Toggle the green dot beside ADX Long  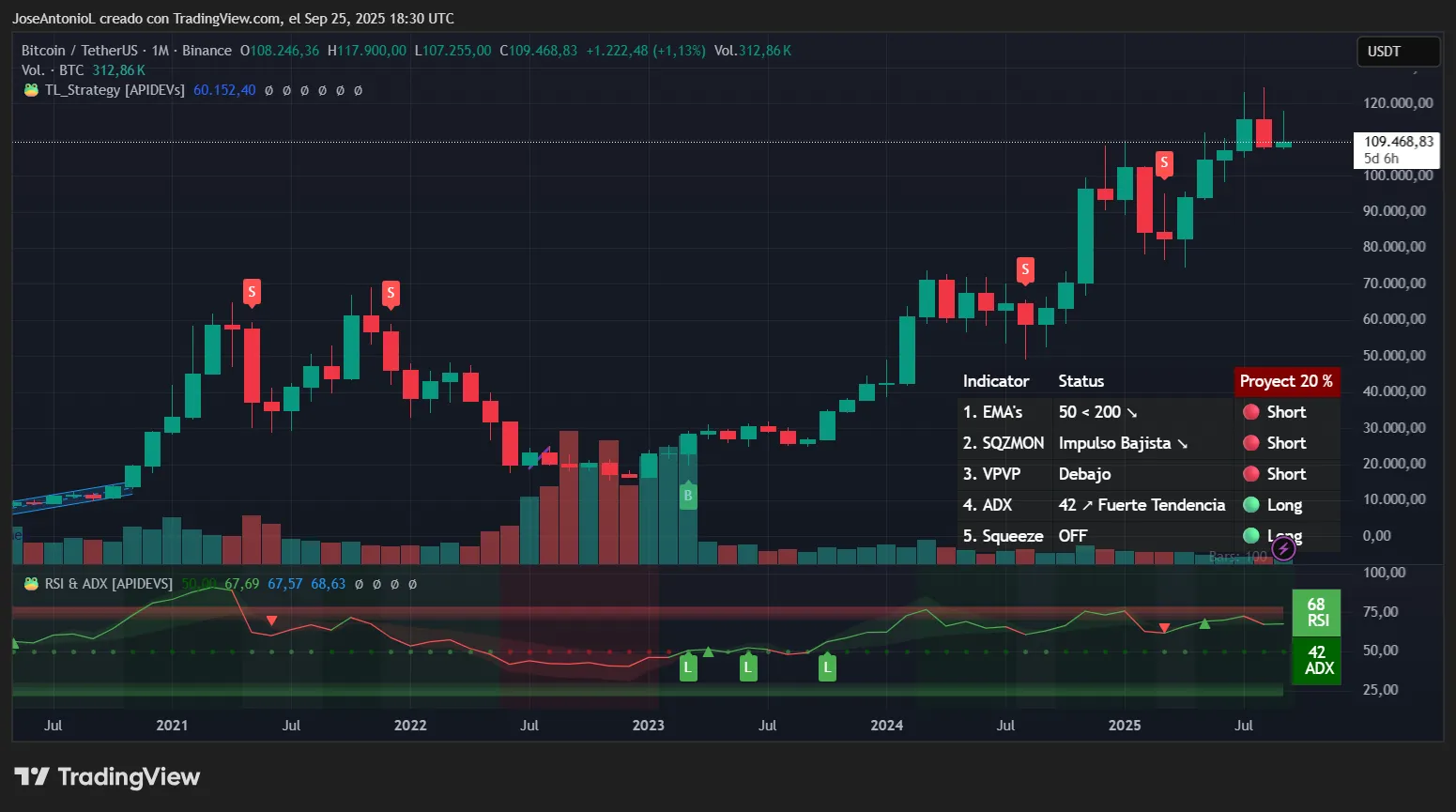pyautogui.click(x=1249, y=505)
